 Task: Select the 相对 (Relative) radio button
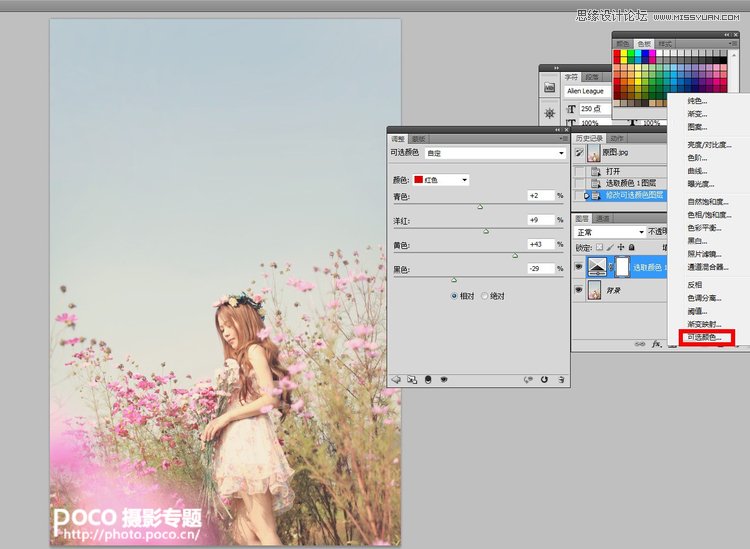click(x=454, y=296)
